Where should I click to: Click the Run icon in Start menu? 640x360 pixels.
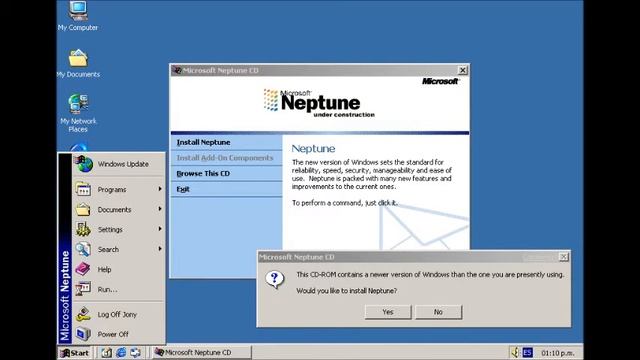point(83,289)
